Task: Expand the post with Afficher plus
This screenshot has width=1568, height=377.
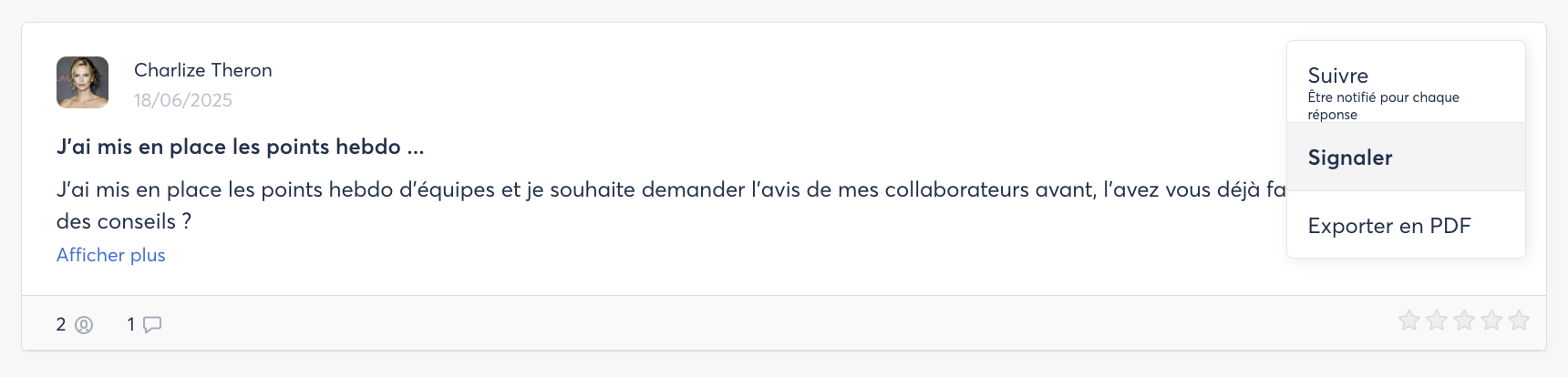Action: pyautogui.click(x=111, y=255)
